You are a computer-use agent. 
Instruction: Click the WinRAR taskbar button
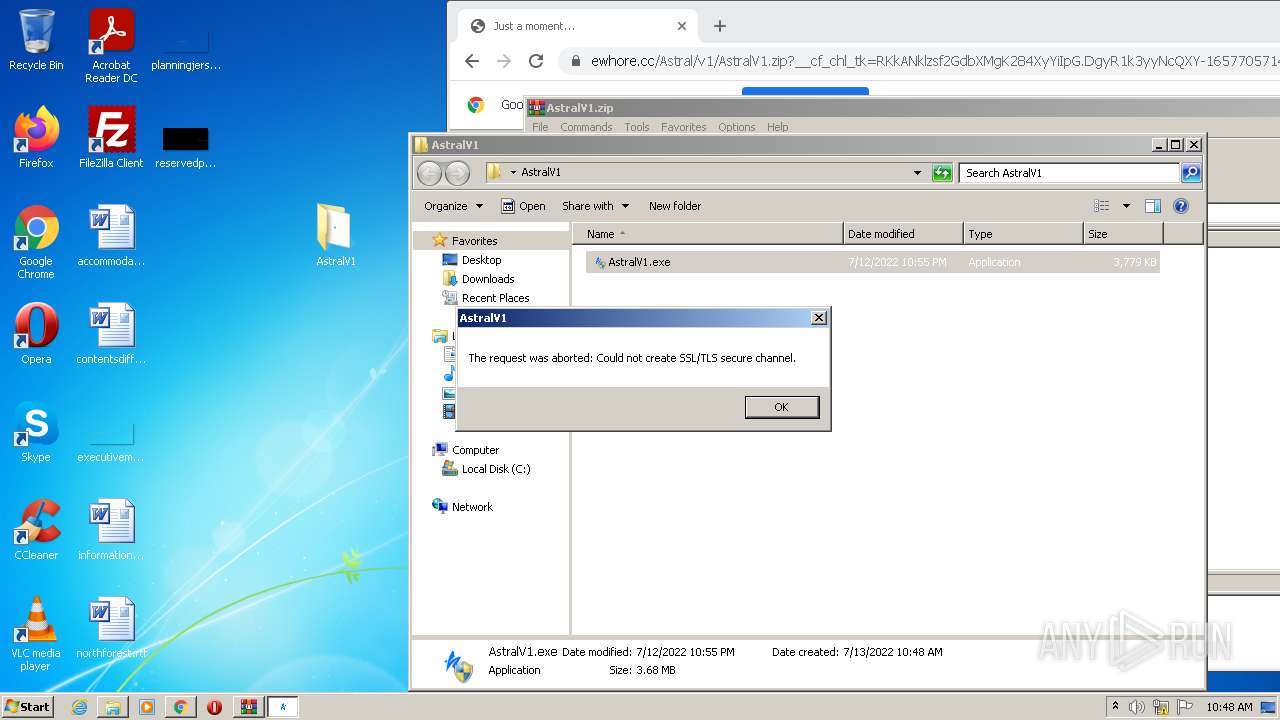click(x=248, y=707)
